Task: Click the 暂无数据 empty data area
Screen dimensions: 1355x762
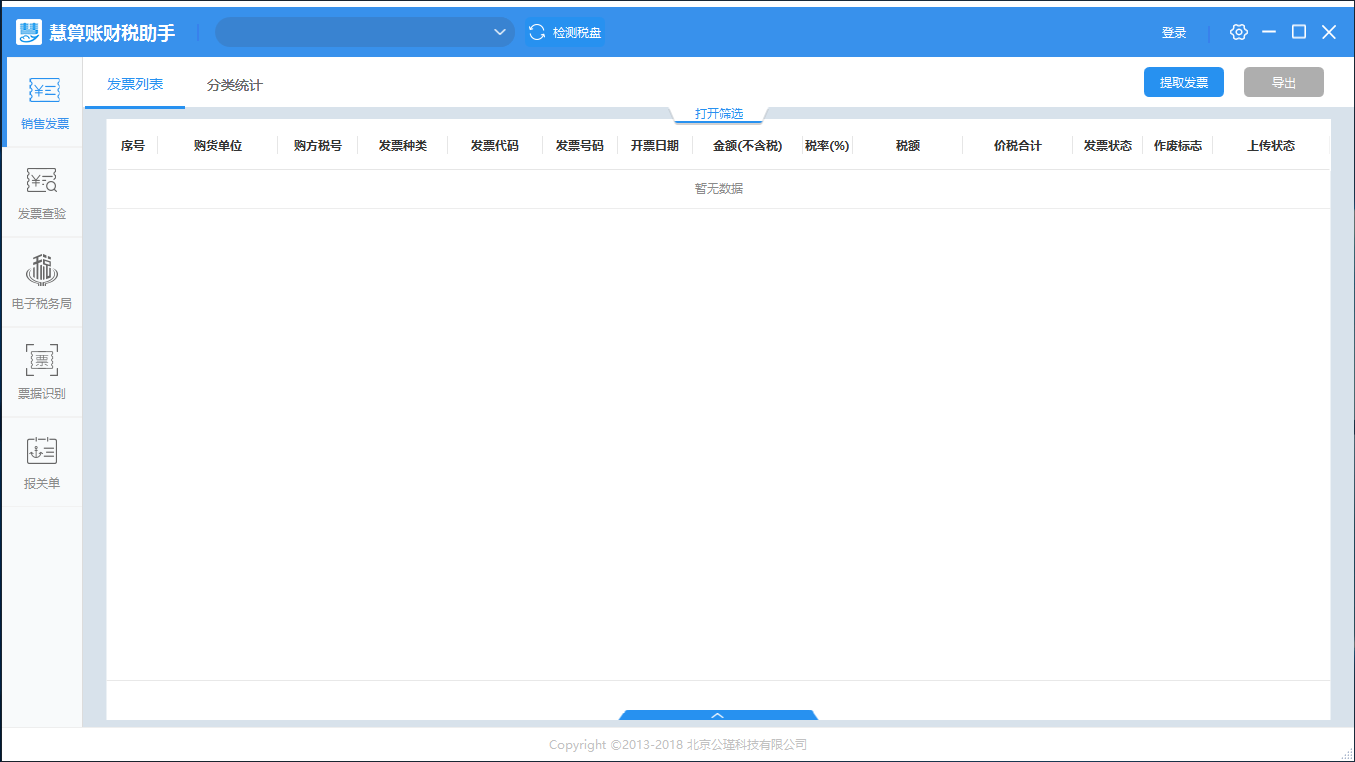Action: 717,188
